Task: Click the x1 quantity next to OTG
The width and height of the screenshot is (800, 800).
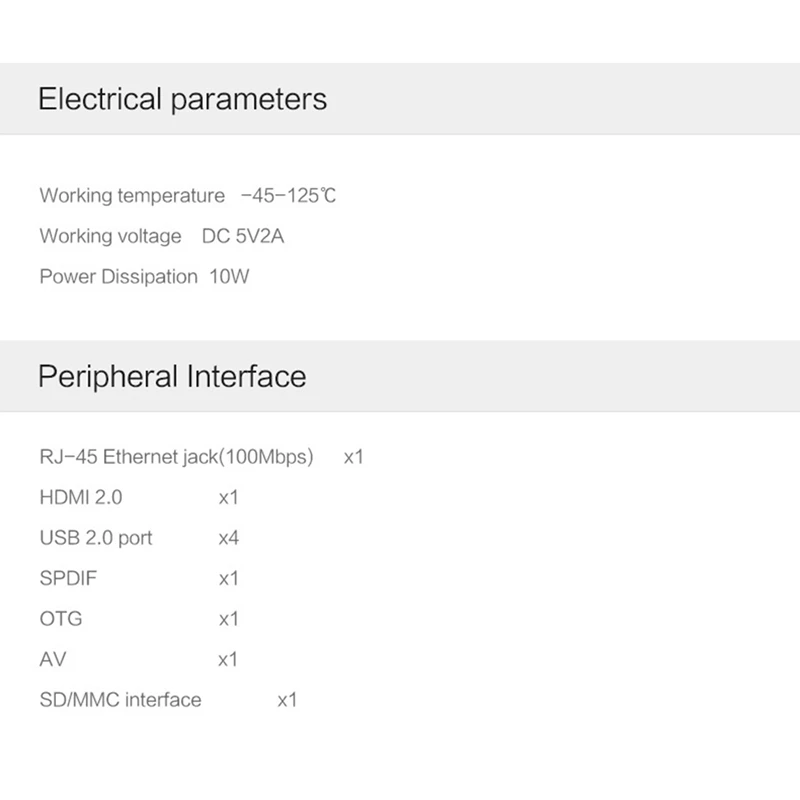Action: tap(229, 619)
